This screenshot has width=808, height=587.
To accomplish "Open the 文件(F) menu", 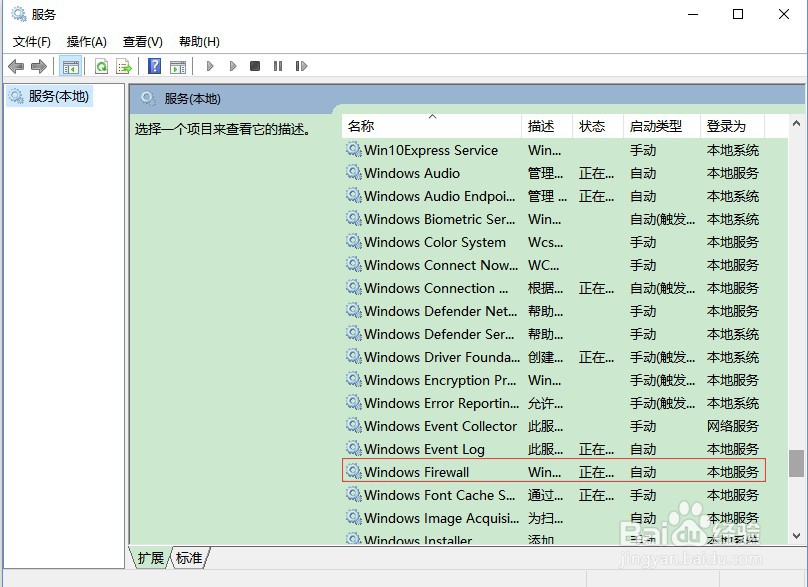I will point(31,42).
